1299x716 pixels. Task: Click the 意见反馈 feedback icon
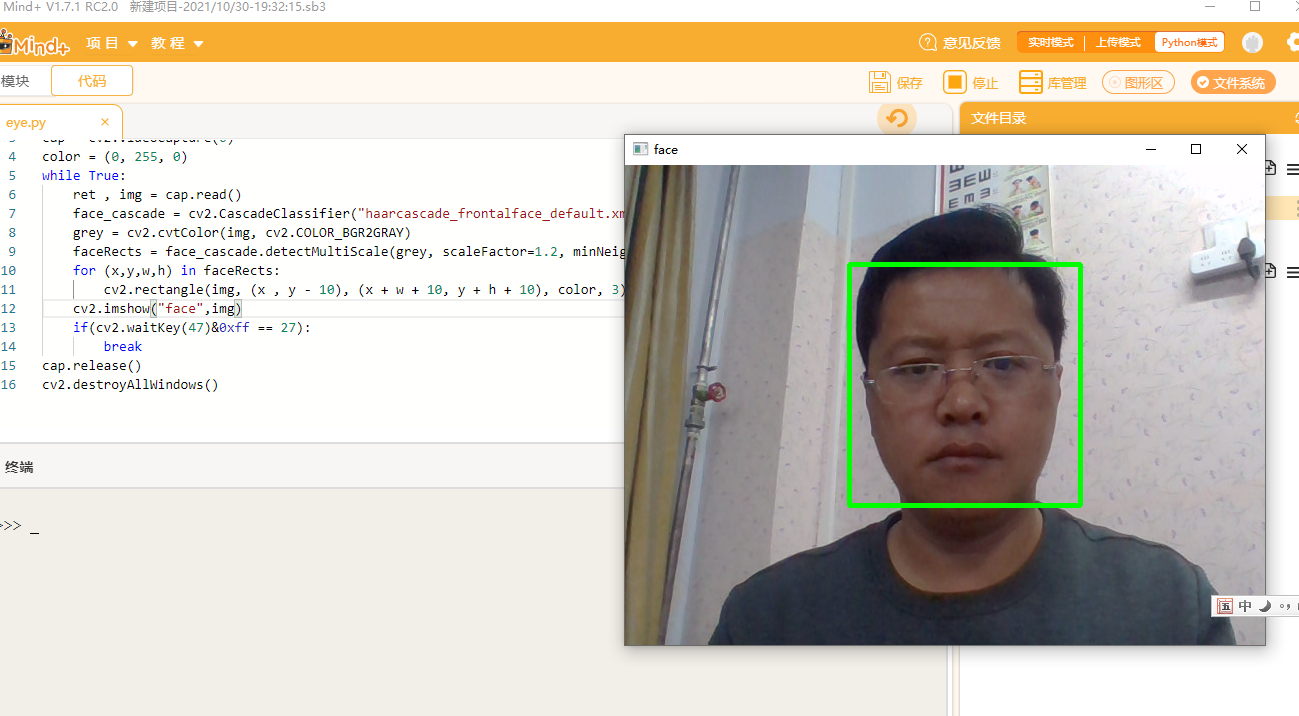(928, 43)
